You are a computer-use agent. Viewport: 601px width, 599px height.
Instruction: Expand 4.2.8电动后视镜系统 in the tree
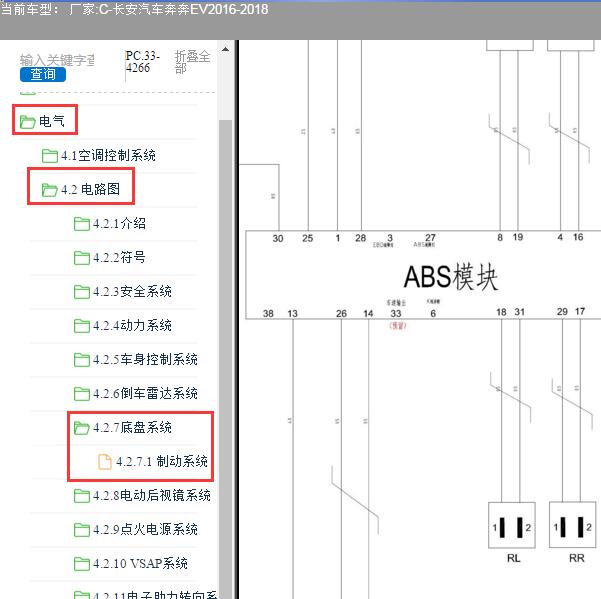click(x=152, y=495)
